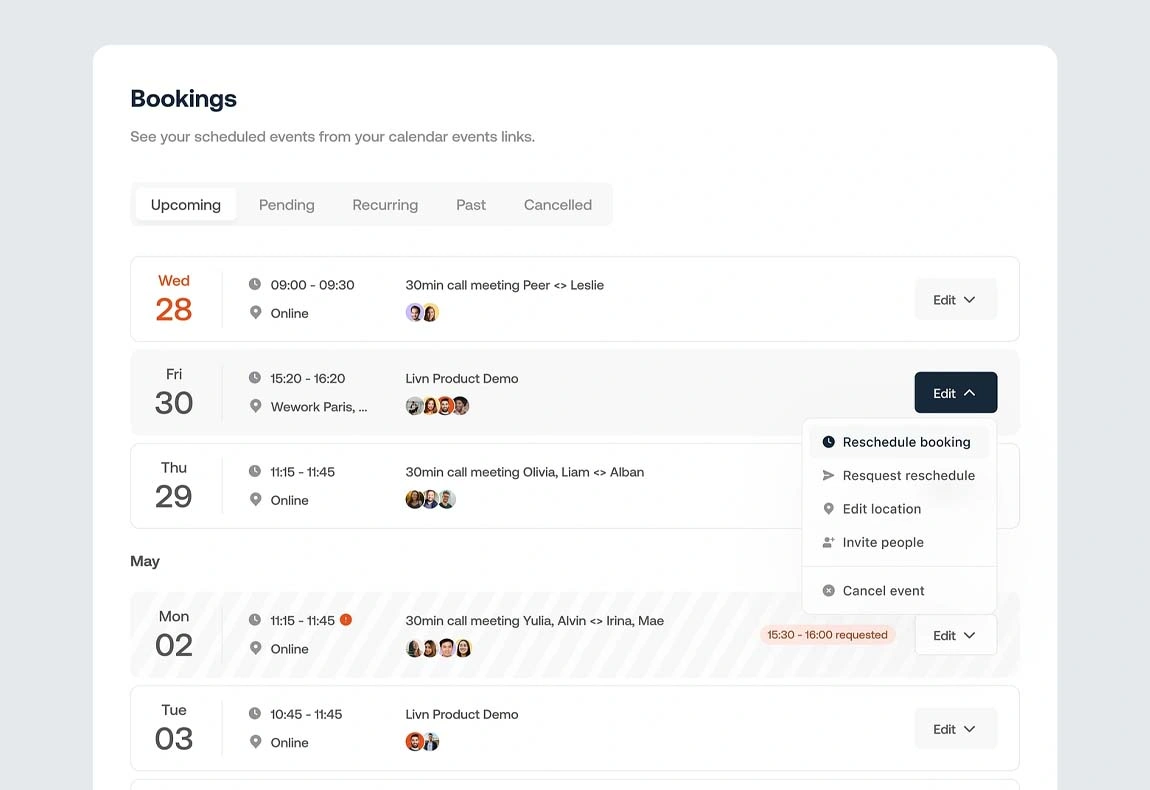The height and width of the screenshot is (790, 1150).
Task: Click the 15:30 - 16:00 requested badge
Action: pos(827,634)
